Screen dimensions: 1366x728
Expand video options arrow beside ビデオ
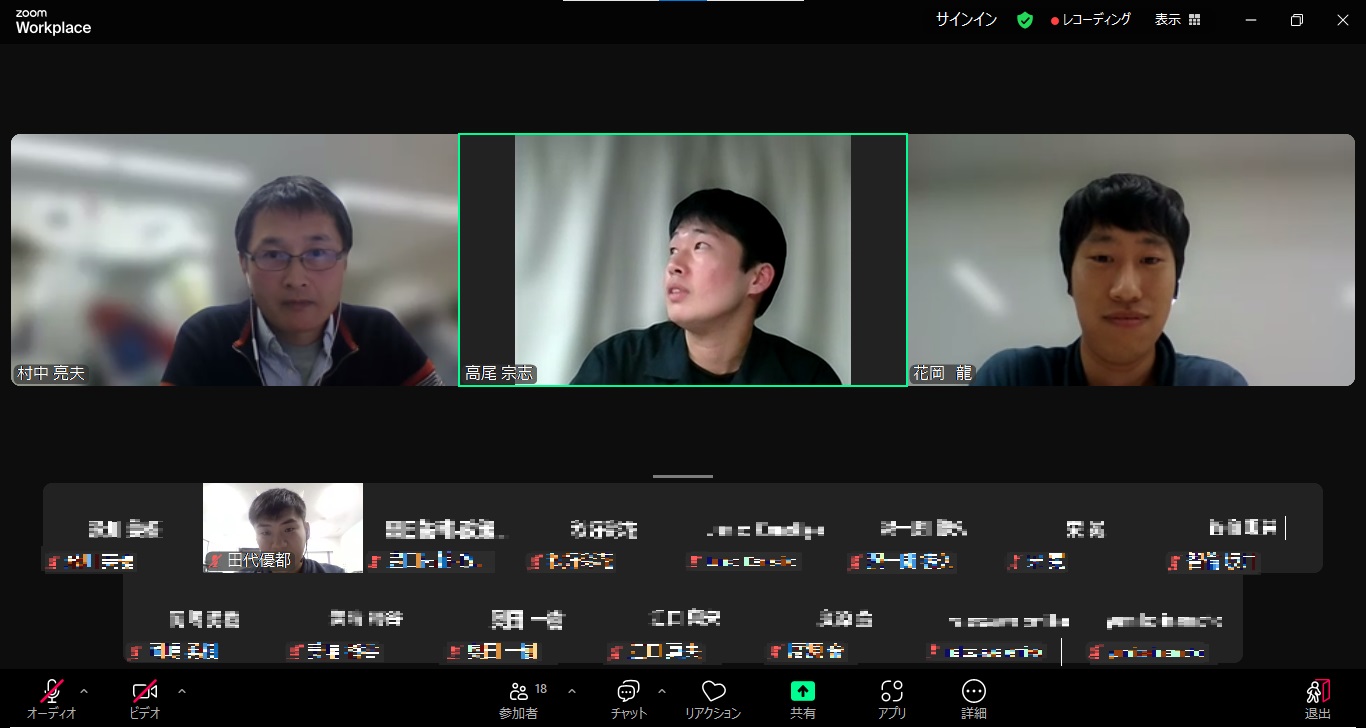click(181, 691)
